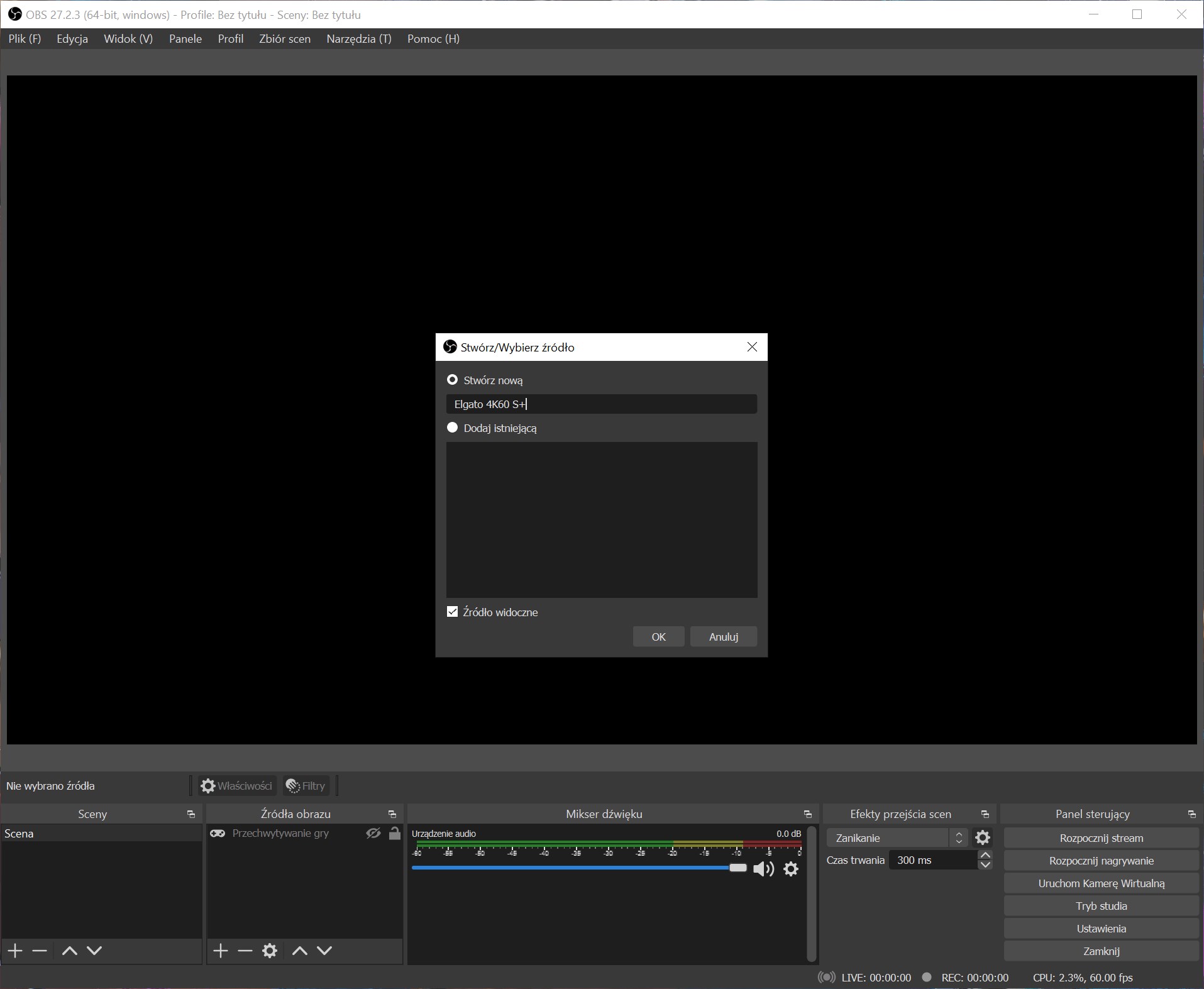Undock the Mikser dźwięku panel
Image resolution: width=1204 pixels, height=989 pixels.
[x=807, y=814]
